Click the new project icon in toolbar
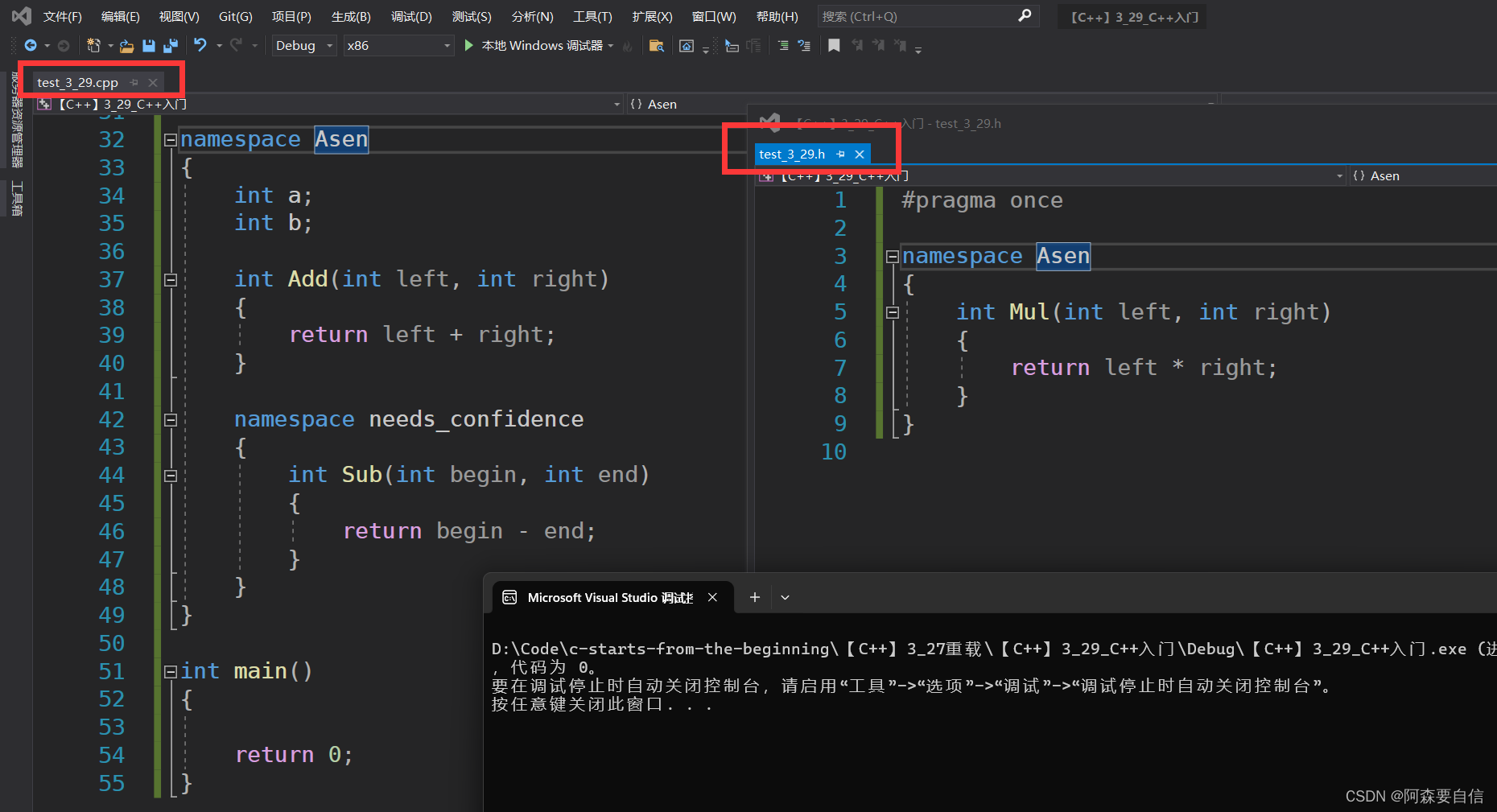This screenshot has width=1497, height=812. click(93, 46)
